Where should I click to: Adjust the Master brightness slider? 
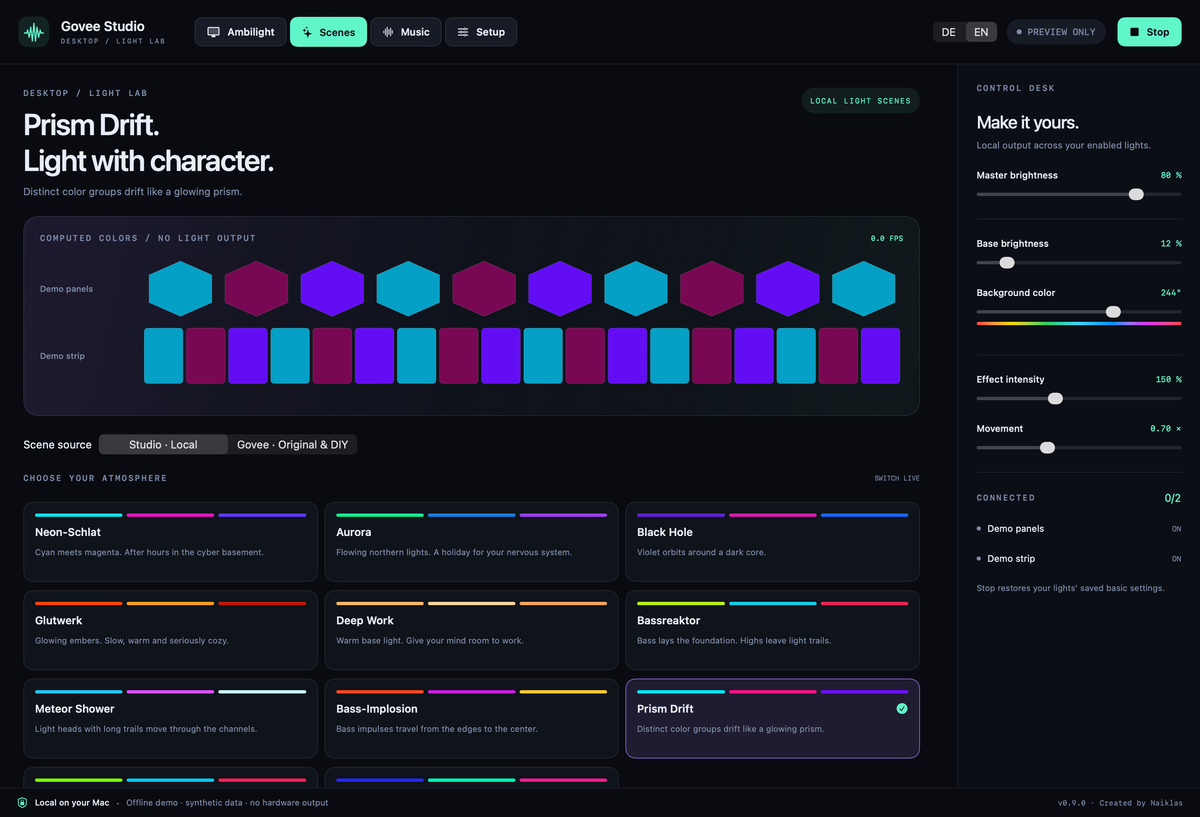(x=1079, y=194)
